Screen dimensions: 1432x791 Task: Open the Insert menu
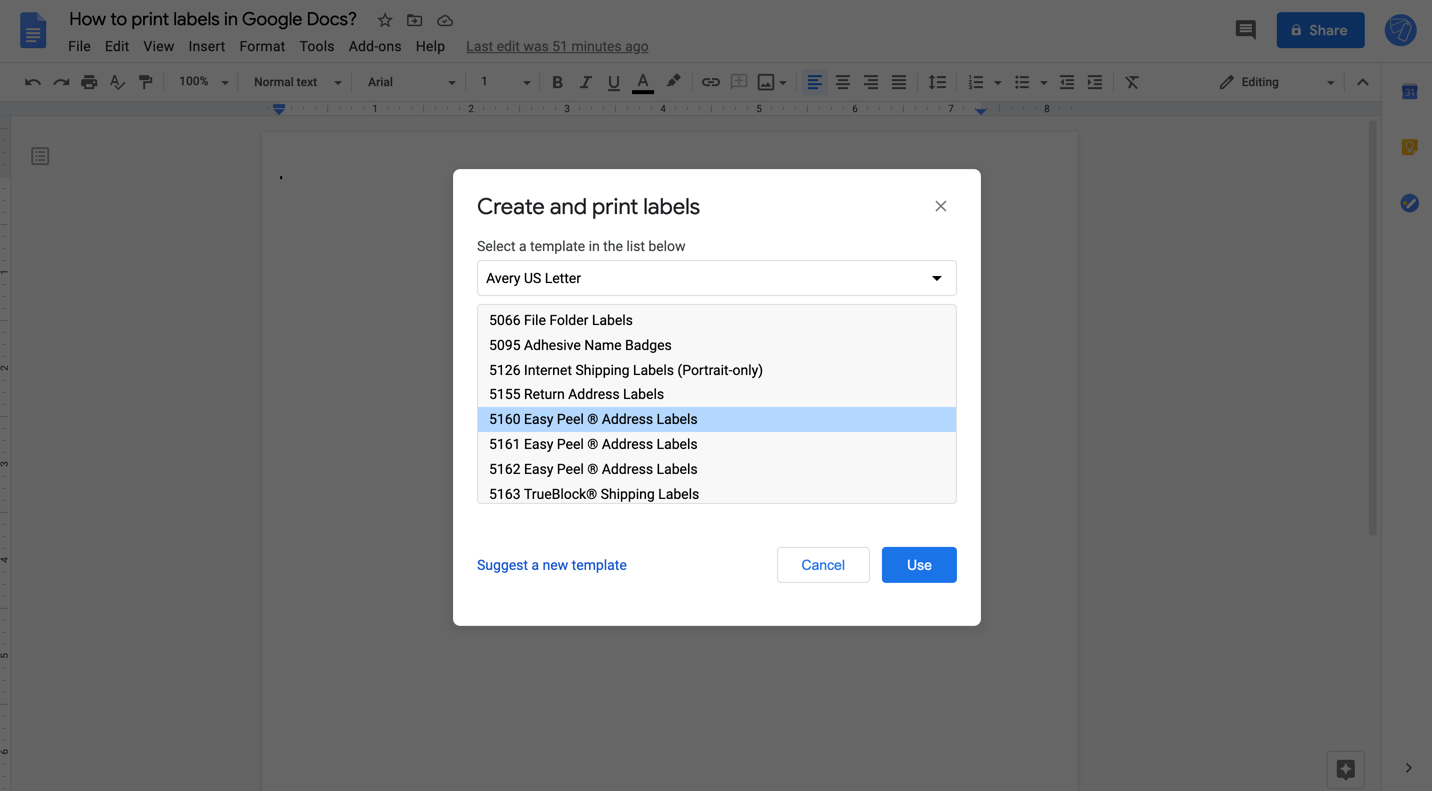206,46
